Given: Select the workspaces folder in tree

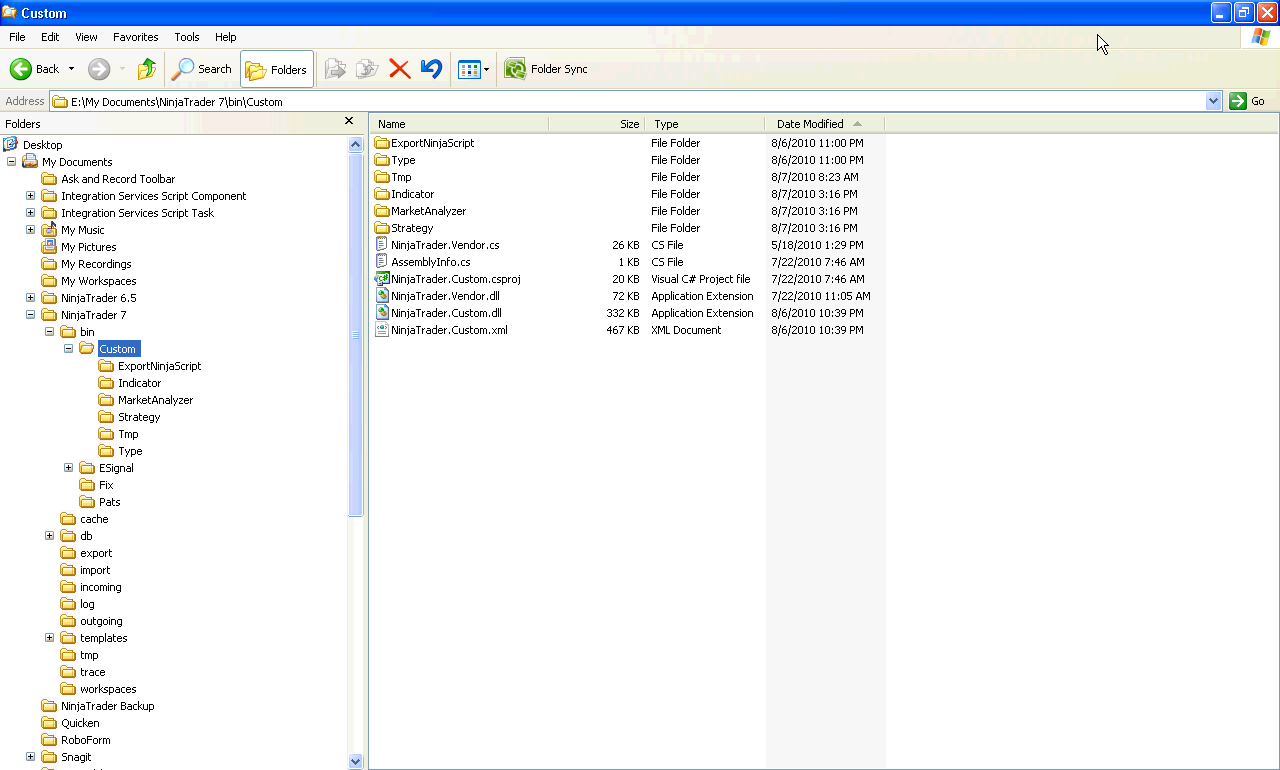Looking at the screenshot, I should 108,689.
